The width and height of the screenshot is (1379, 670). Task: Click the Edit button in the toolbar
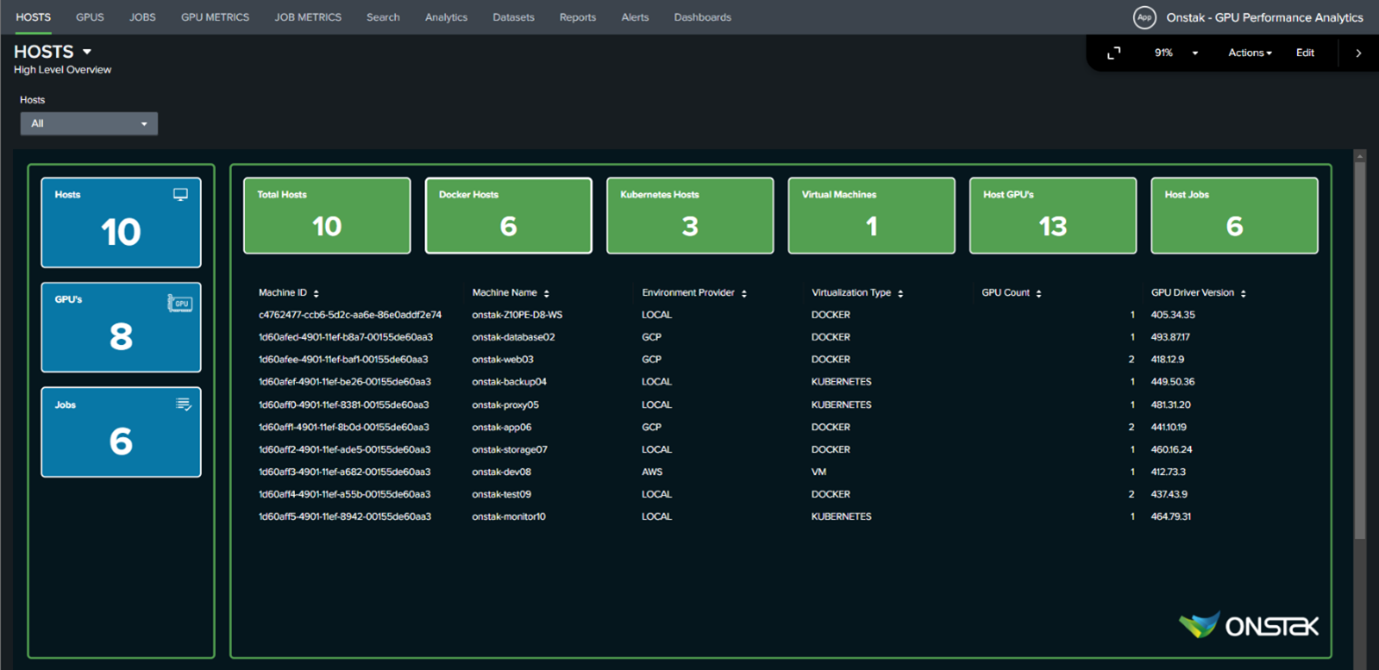(x=1305, y=52)
